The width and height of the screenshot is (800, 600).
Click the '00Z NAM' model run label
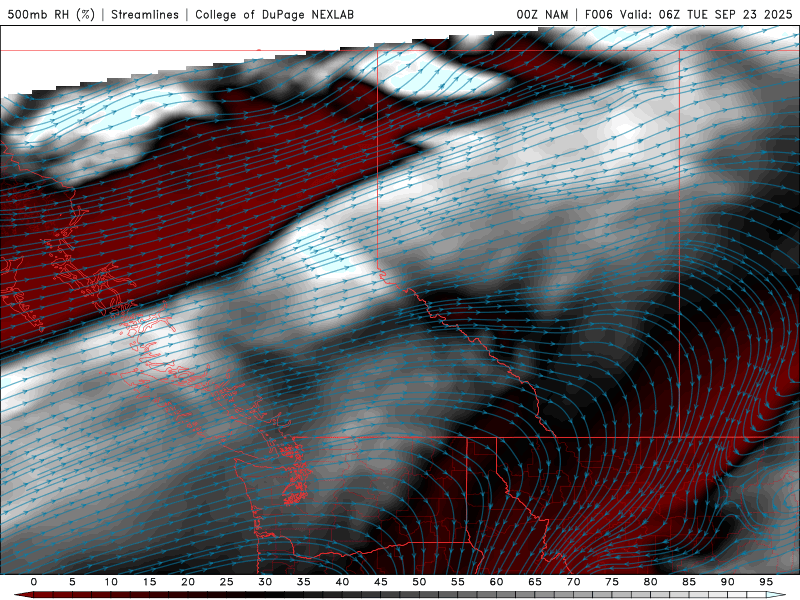pos(542,14)
